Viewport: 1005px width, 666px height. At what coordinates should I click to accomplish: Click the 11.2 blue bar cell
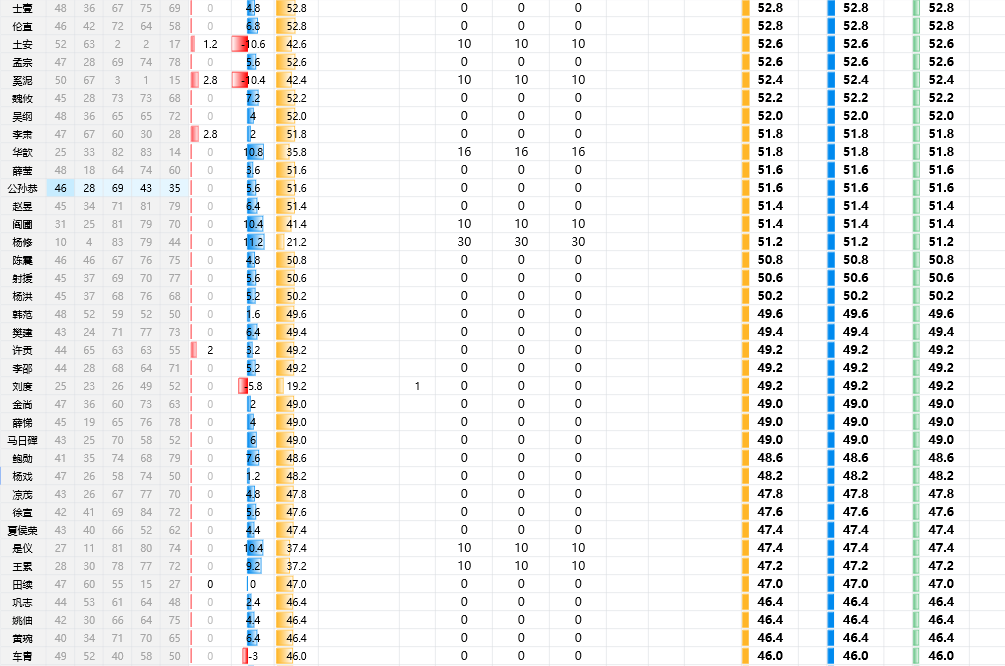coord(254,242)
